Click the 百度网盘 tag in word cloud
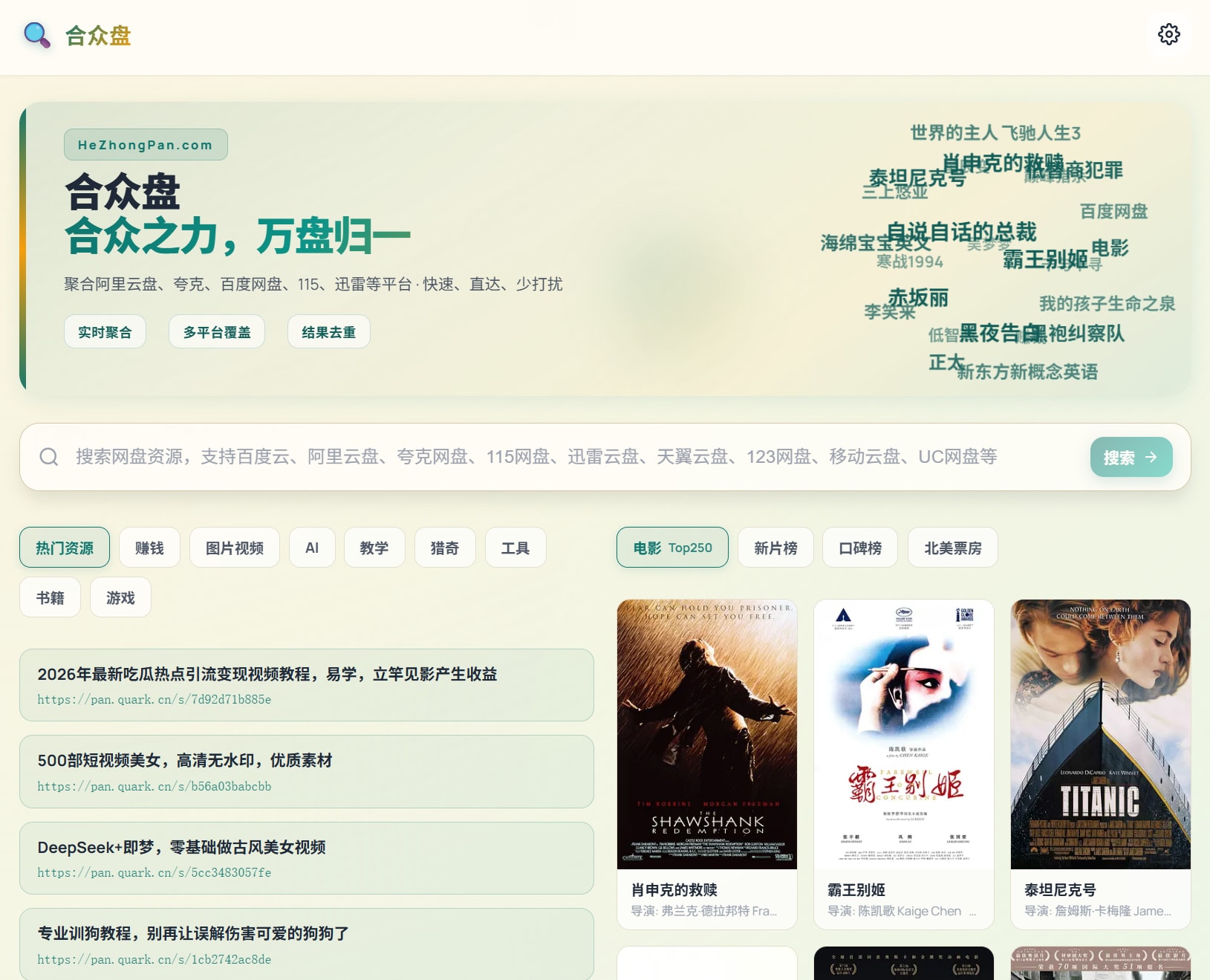The width and height of the screenshot is (1210, 980). 1113,212
